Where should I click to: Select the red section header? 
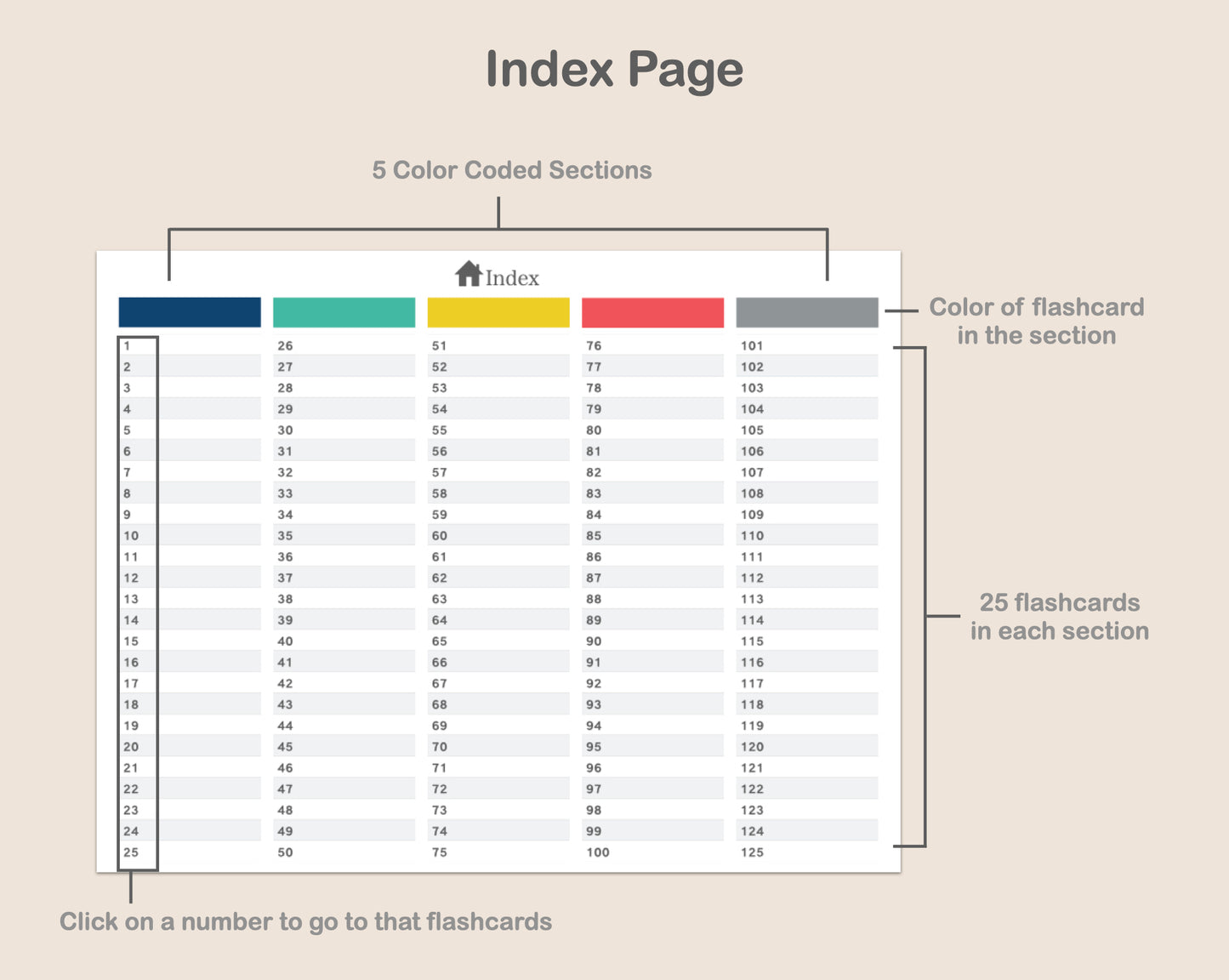click(653, 312)
